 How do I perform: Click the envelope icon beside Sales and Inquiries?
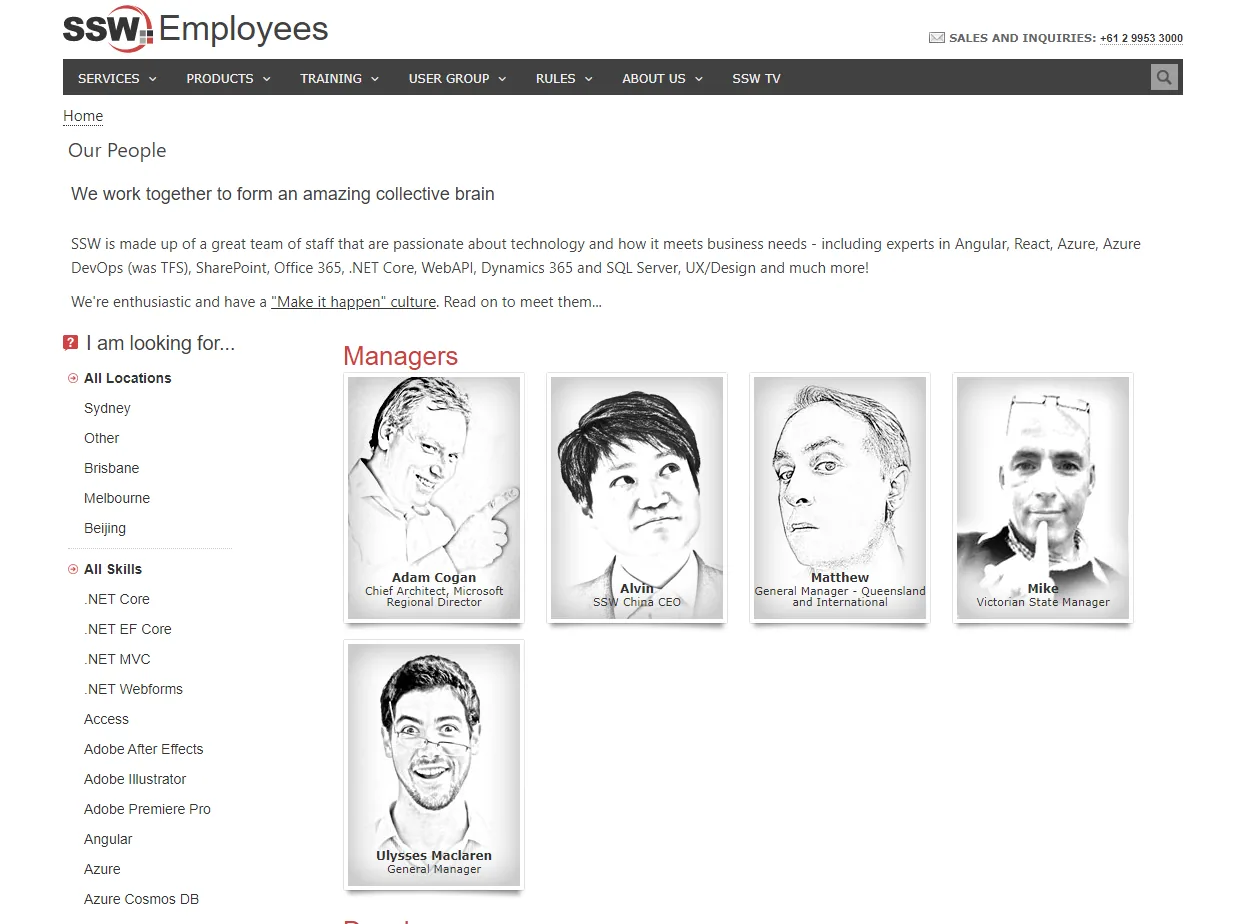pyautogui.click(x=937, y=38)
